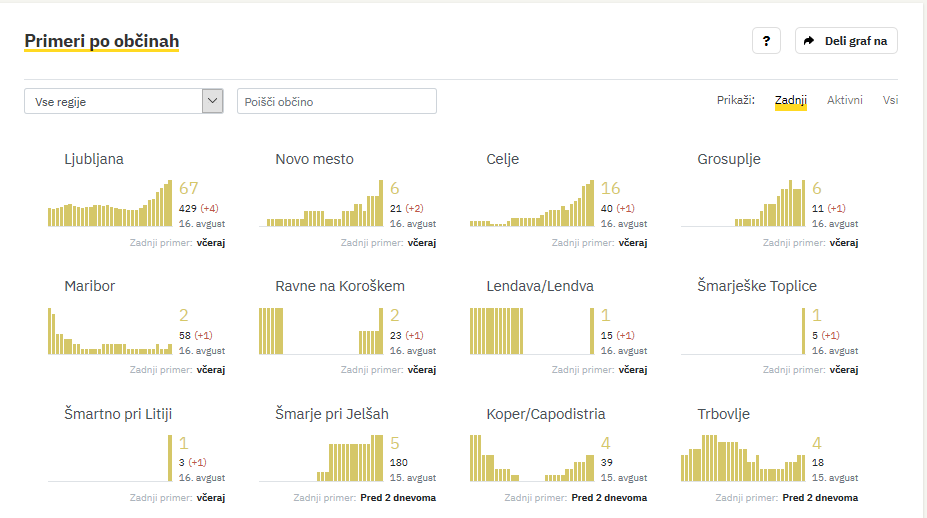Click the Celje municipality title
Image resolution: width=927 pixels, height=518 pixels.
click(x=503, y=159)
